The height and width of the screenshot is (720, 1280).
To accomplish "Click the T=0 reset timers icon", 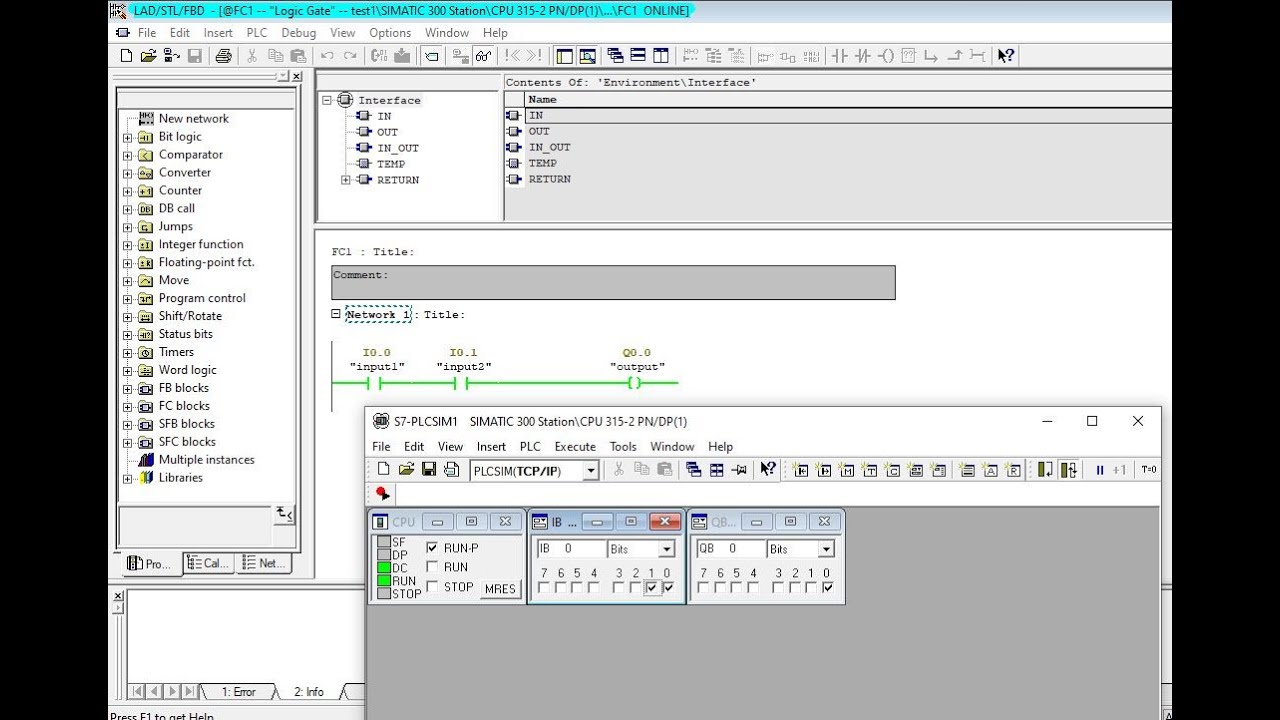I will click(1149, 469).
